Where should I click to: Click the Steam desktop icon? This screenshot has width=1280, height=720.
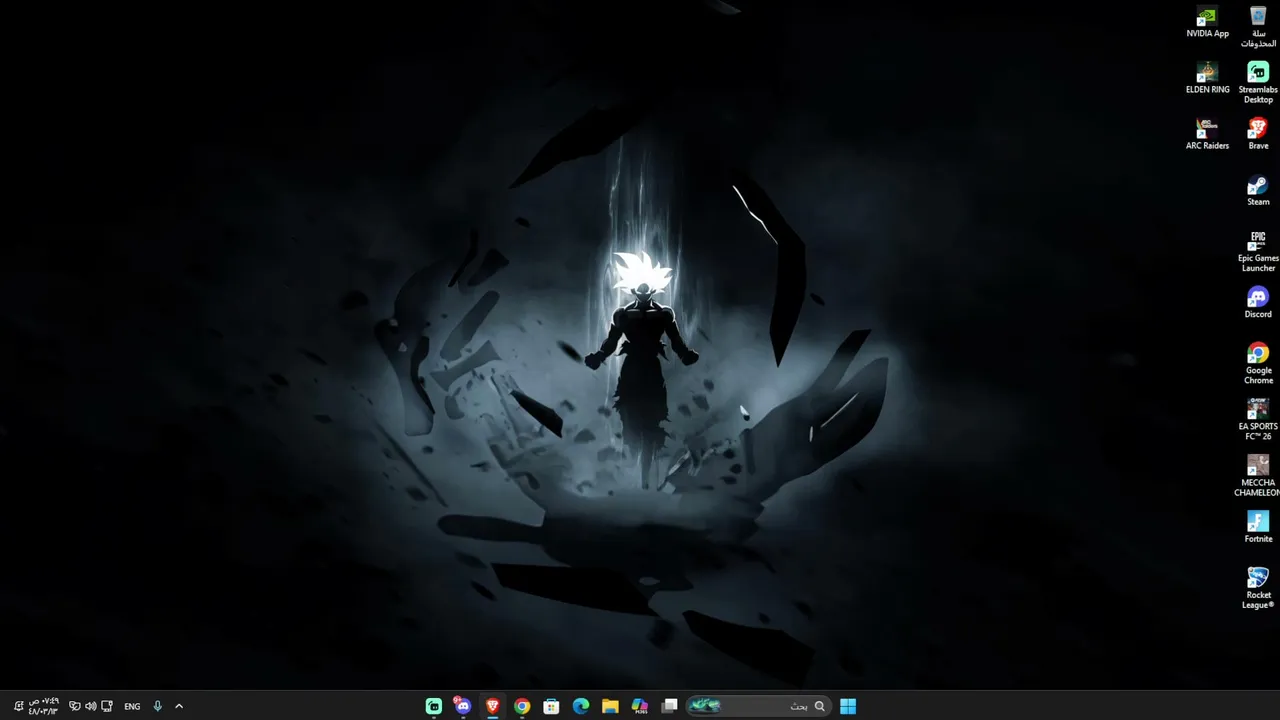[1258, 190]
